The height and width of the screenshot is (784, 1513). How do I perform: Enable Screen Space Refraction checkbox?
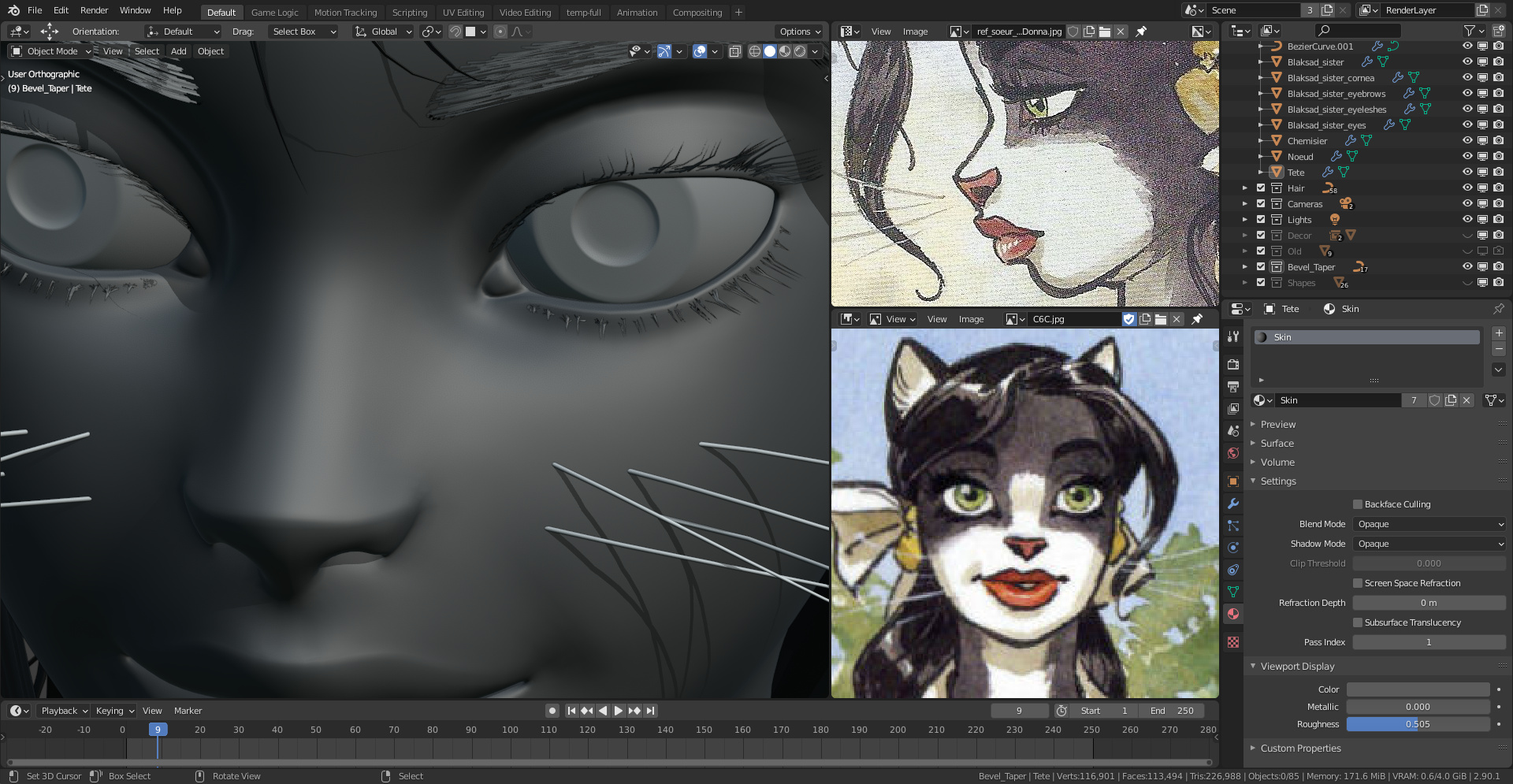pyautogui.click(x=1358, y=583)
